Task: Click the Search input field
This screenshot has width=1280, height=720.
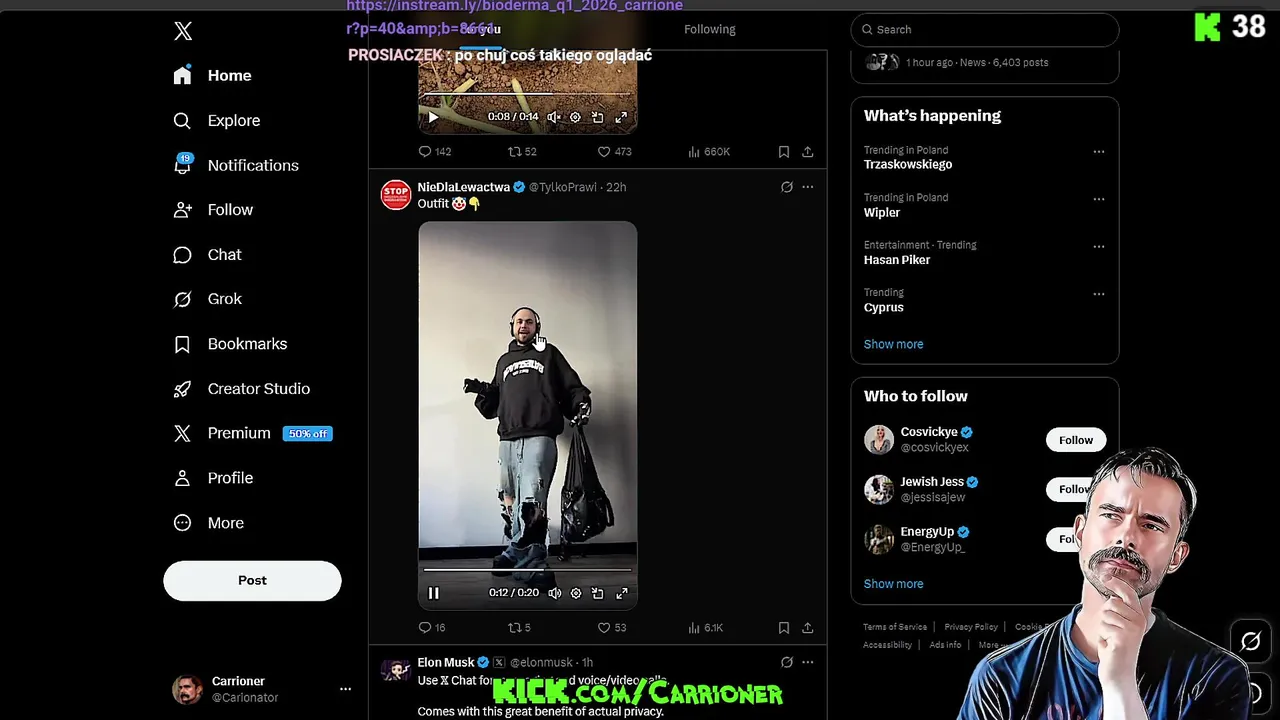Action: pyautogui.click(x=984, y=30)
